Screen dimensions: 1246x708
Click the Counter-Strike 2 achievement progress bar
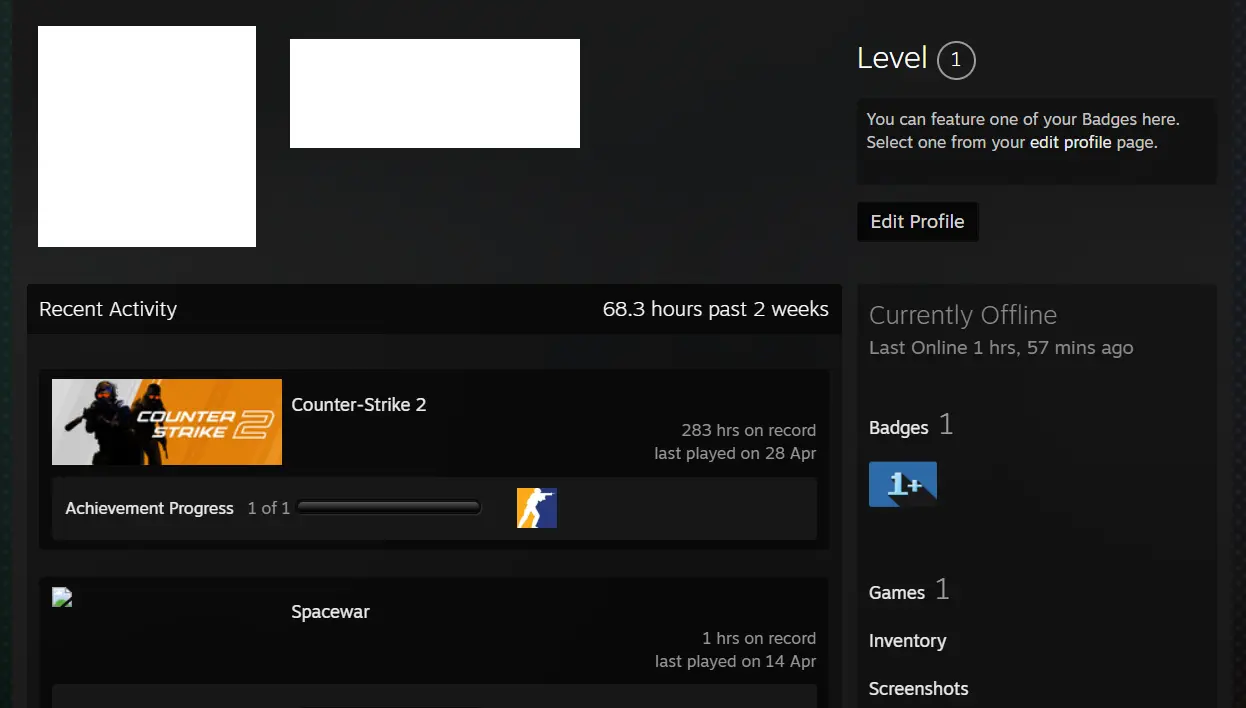(389, 508)
